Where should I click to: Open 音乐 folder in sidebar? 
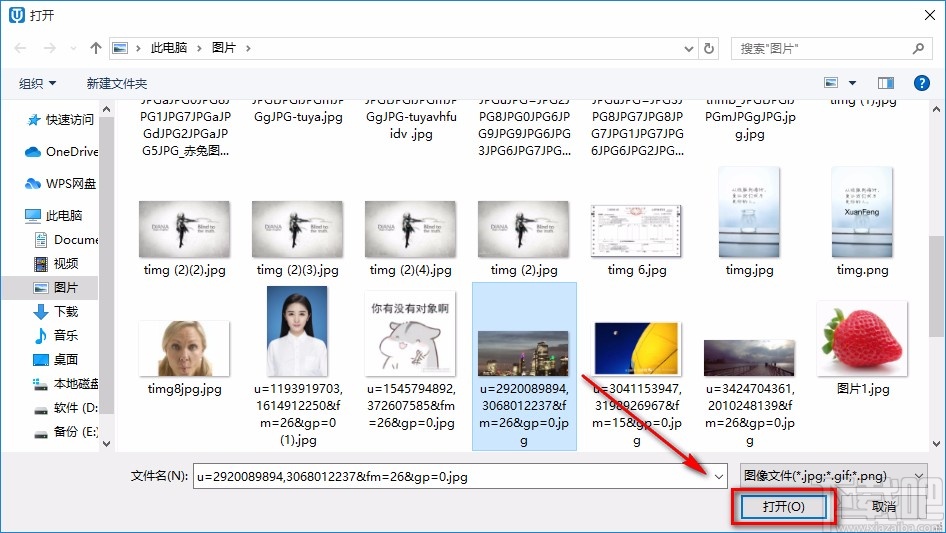[57, 336]
